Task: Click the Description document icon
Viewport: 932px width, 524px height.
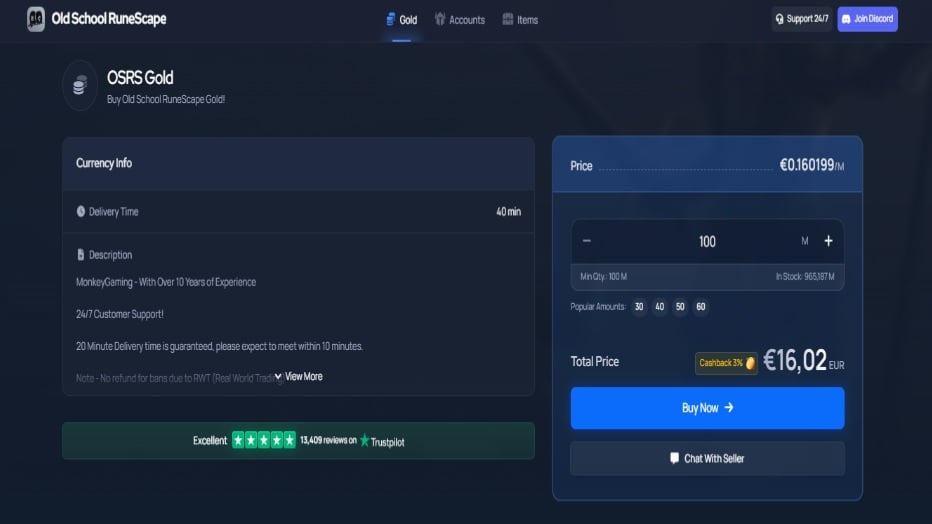Action: (x=81, y=255)
